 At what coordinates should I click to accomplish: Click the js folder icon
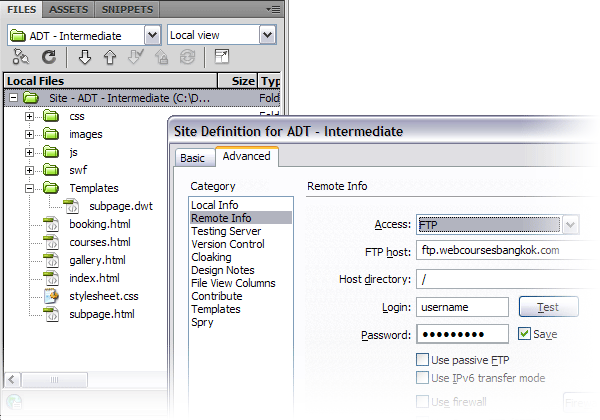point(51,152)
